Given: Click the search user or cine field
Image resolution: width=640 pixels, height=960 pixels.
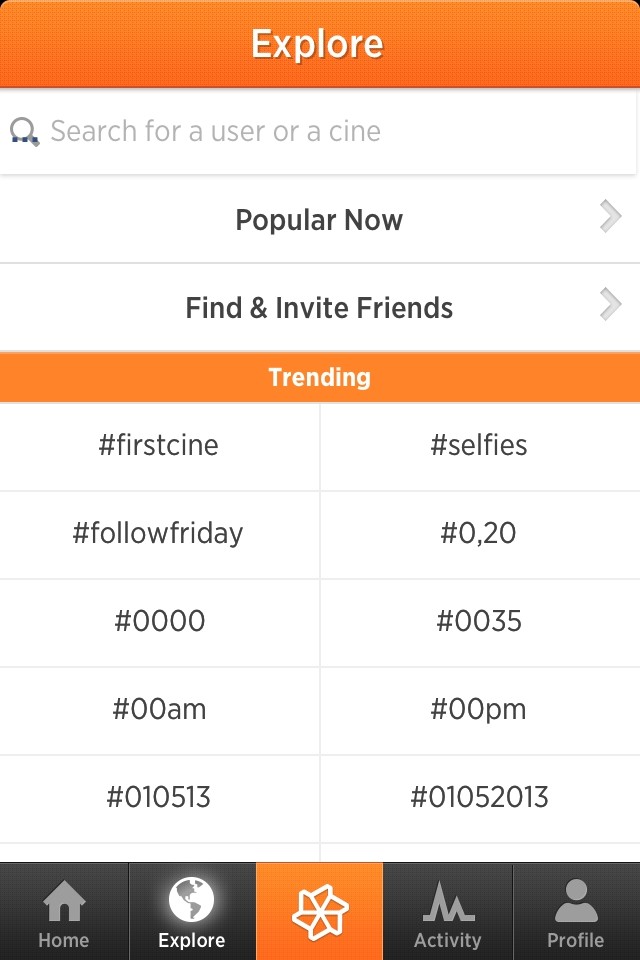Looking at the screenshot, I should (330, 131).
